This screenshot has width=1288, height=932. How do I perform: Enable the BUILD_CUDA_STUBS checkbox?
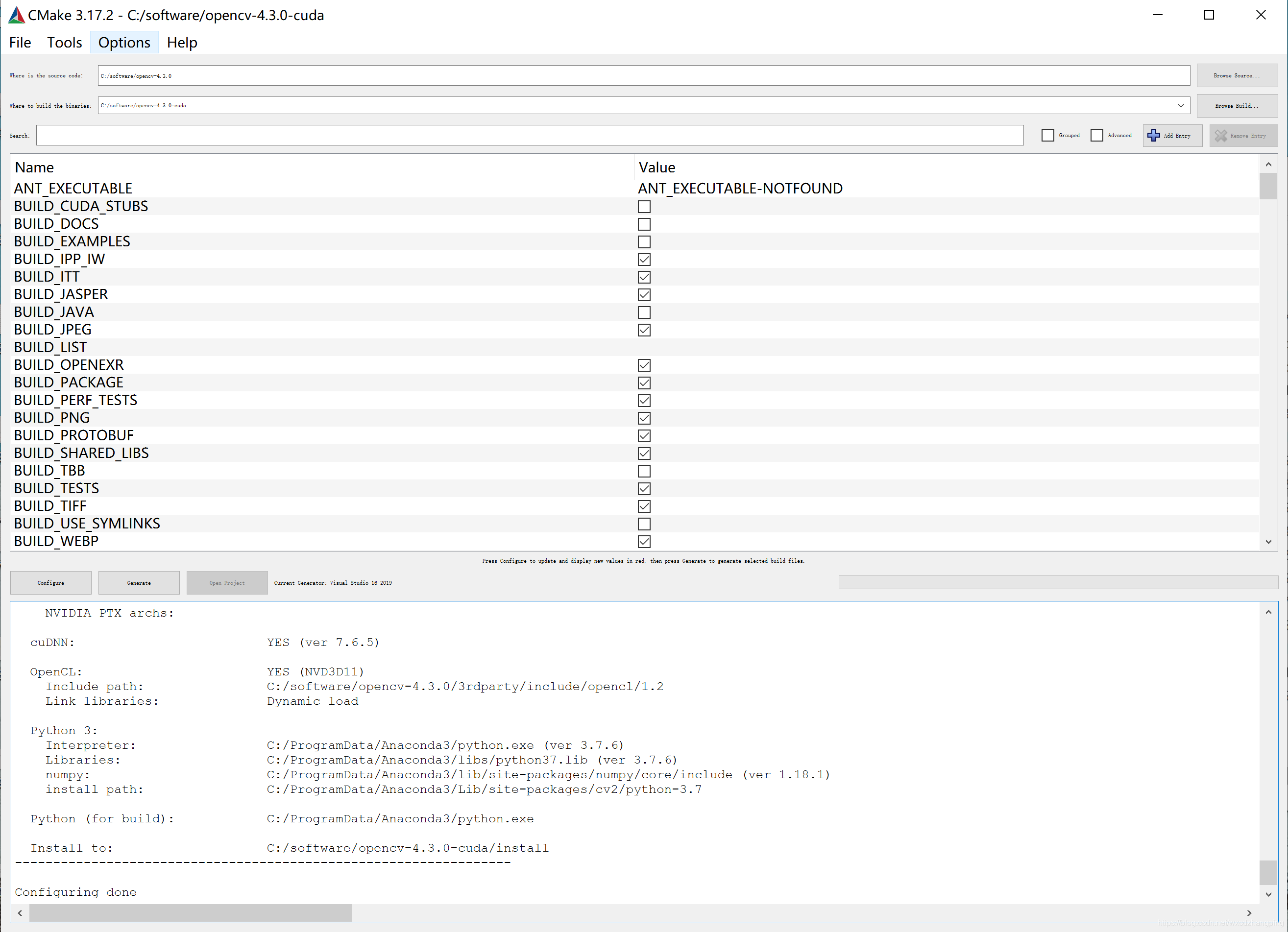click(x=644, y=207)
